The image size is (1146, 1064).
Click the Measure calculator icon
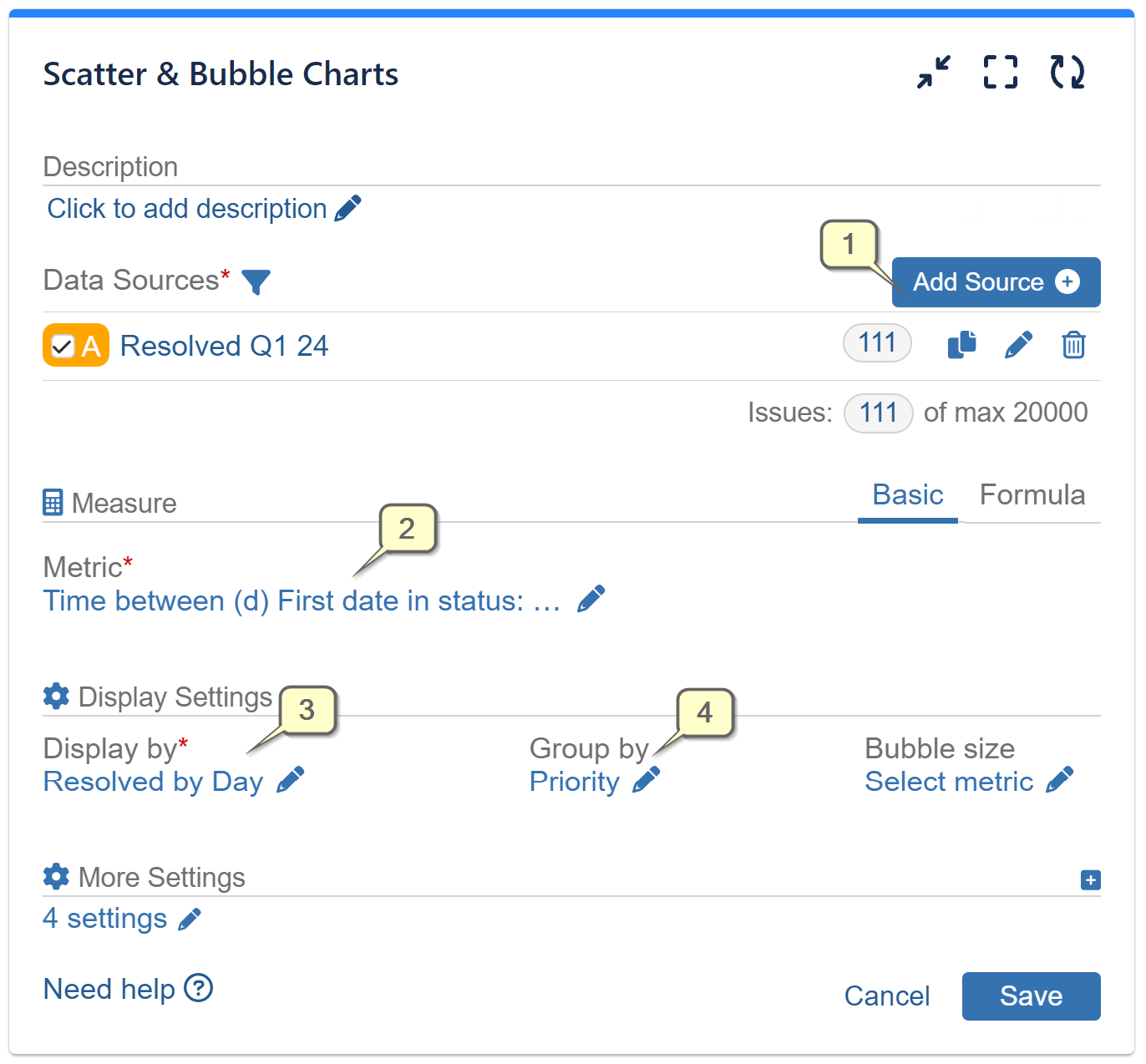(x=53, y=502)
